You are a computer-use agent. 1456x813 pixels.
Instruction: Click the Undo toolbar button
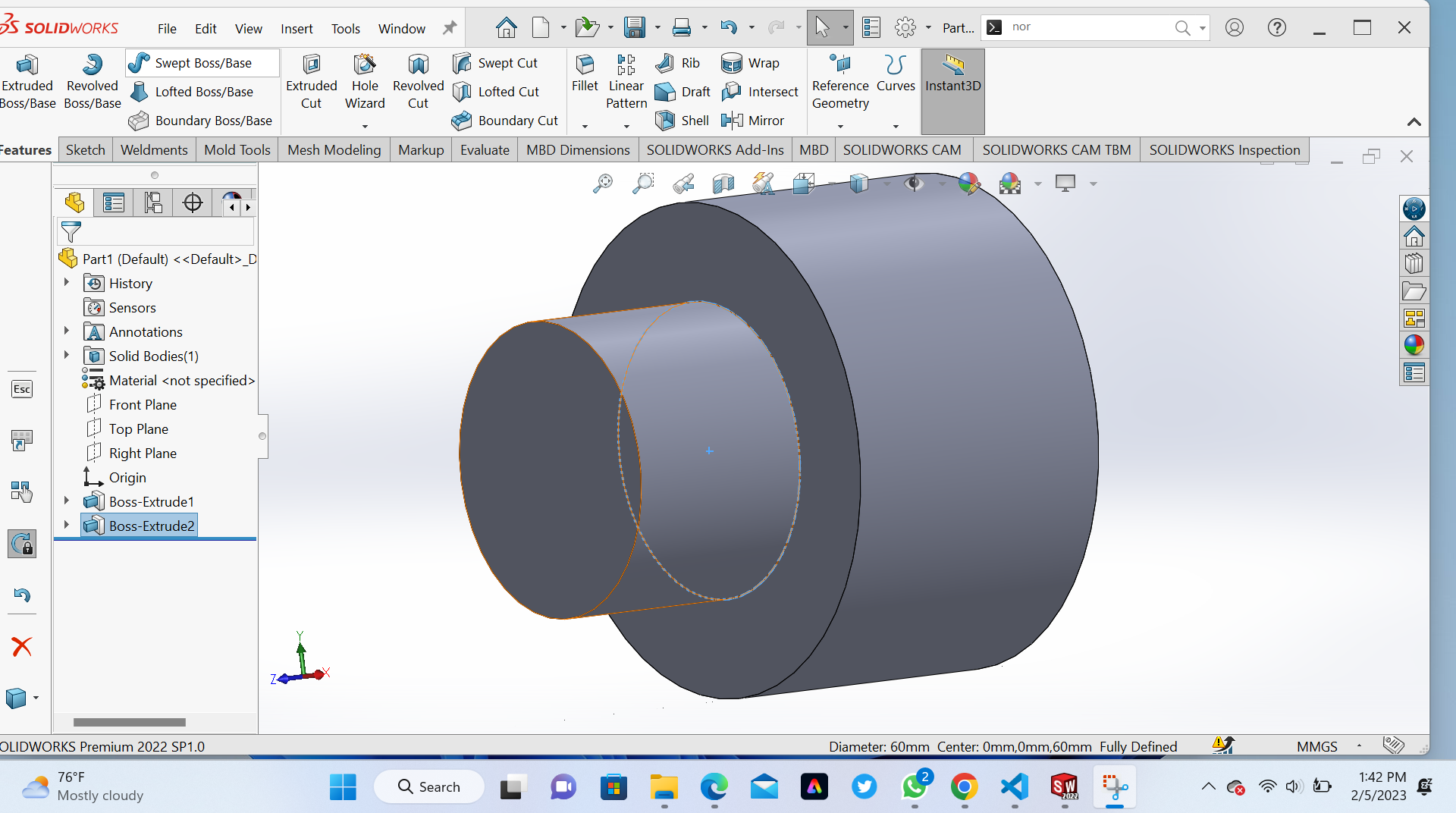[729, 28]
